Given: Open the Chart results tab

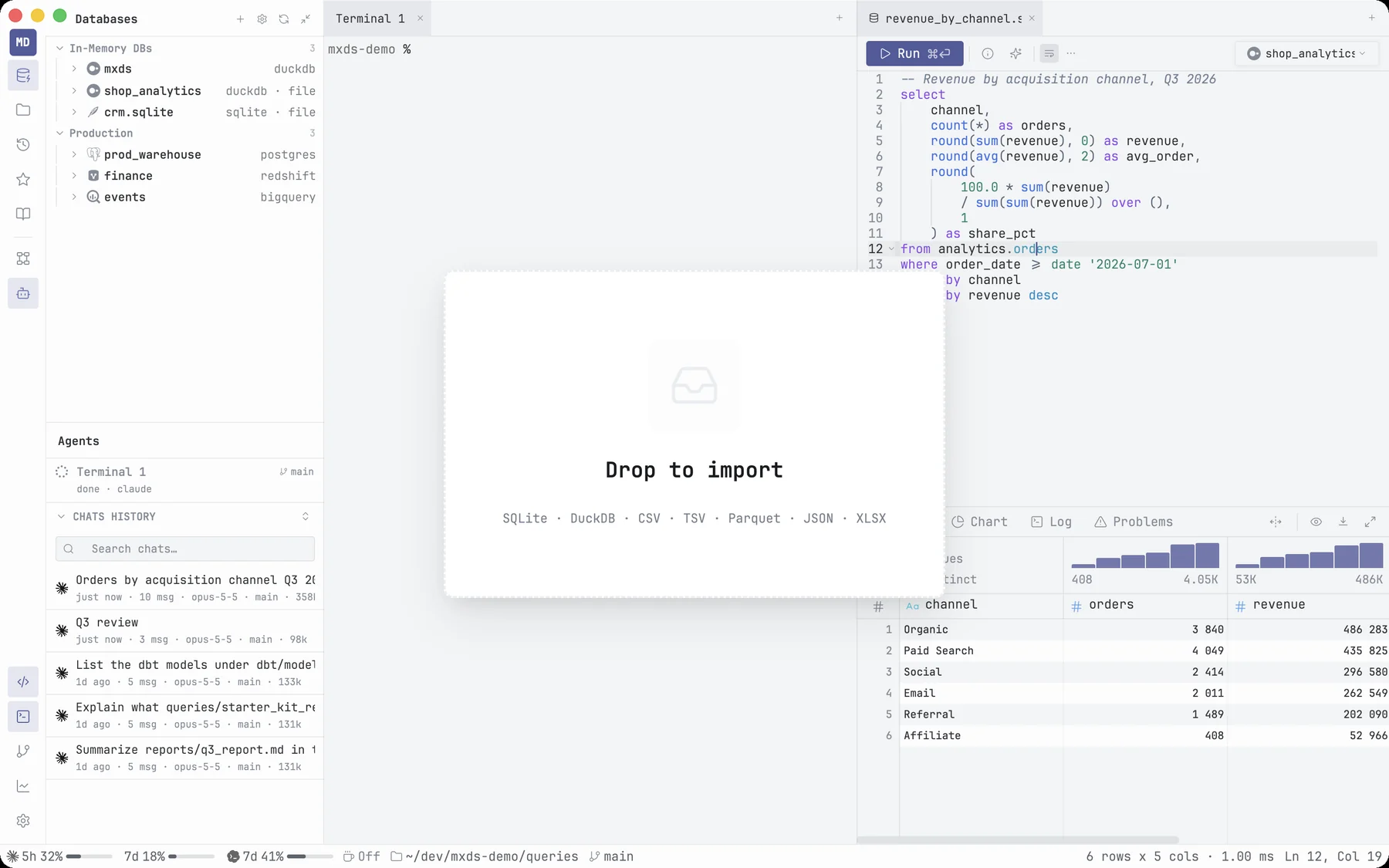Looking at the screenshot, I should point(979,522).
